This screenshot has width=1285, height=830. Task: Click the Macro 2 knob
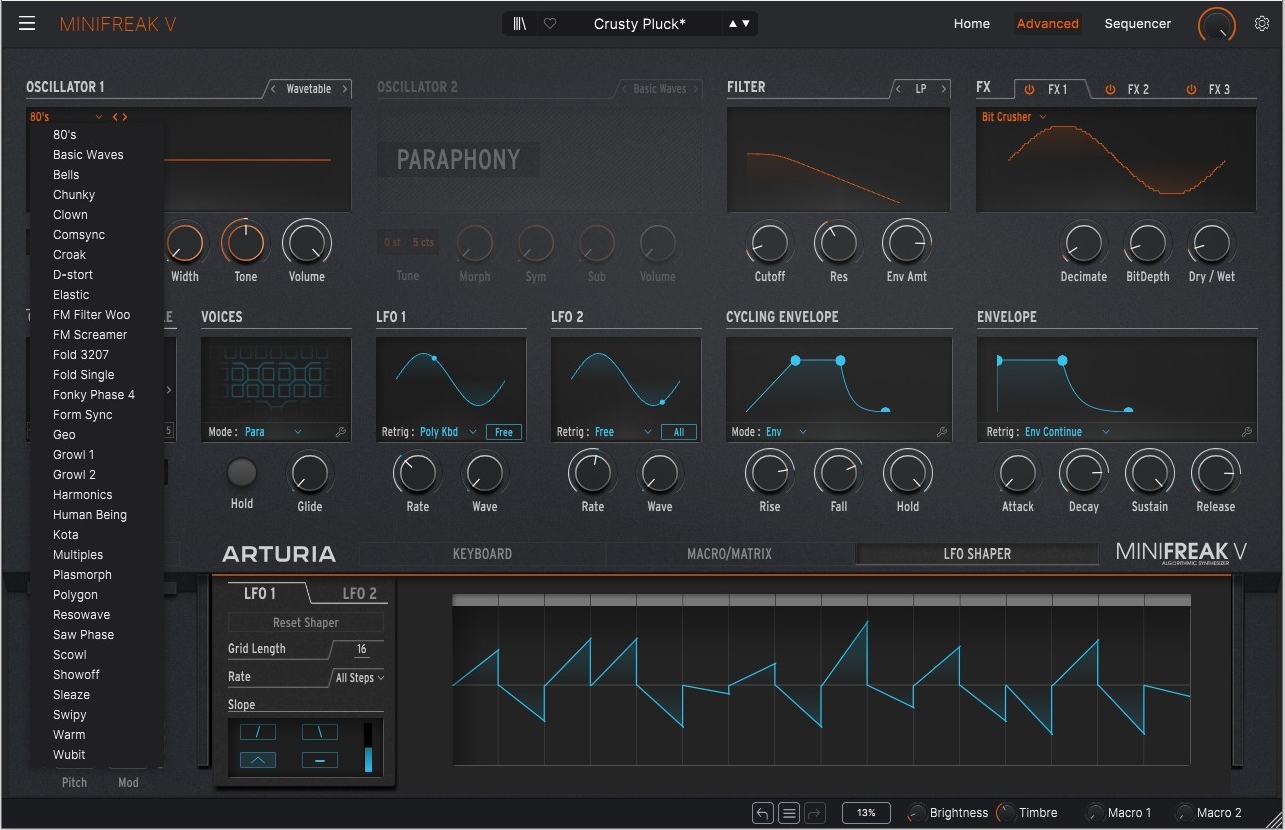coord(1184,813)
